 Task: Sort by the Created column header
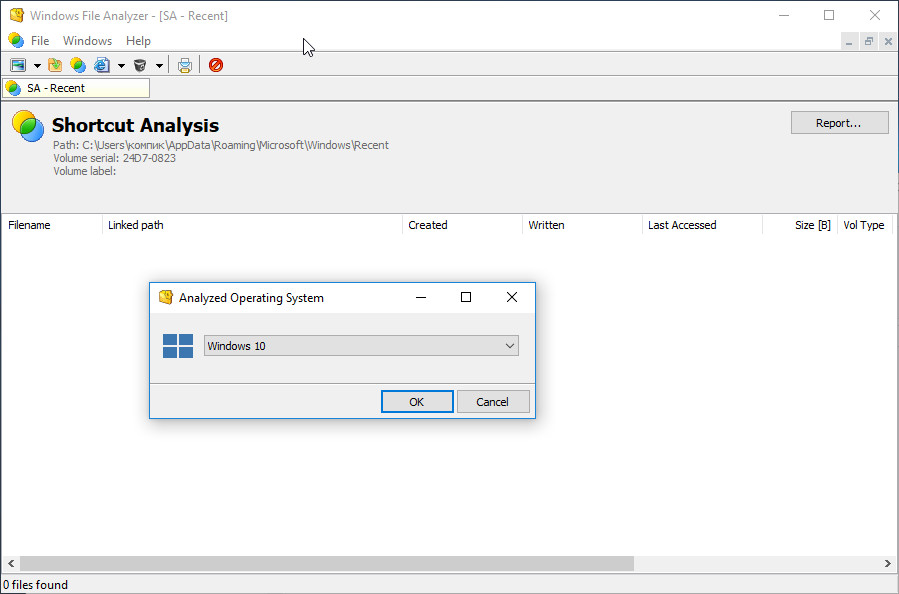[462, 225]
